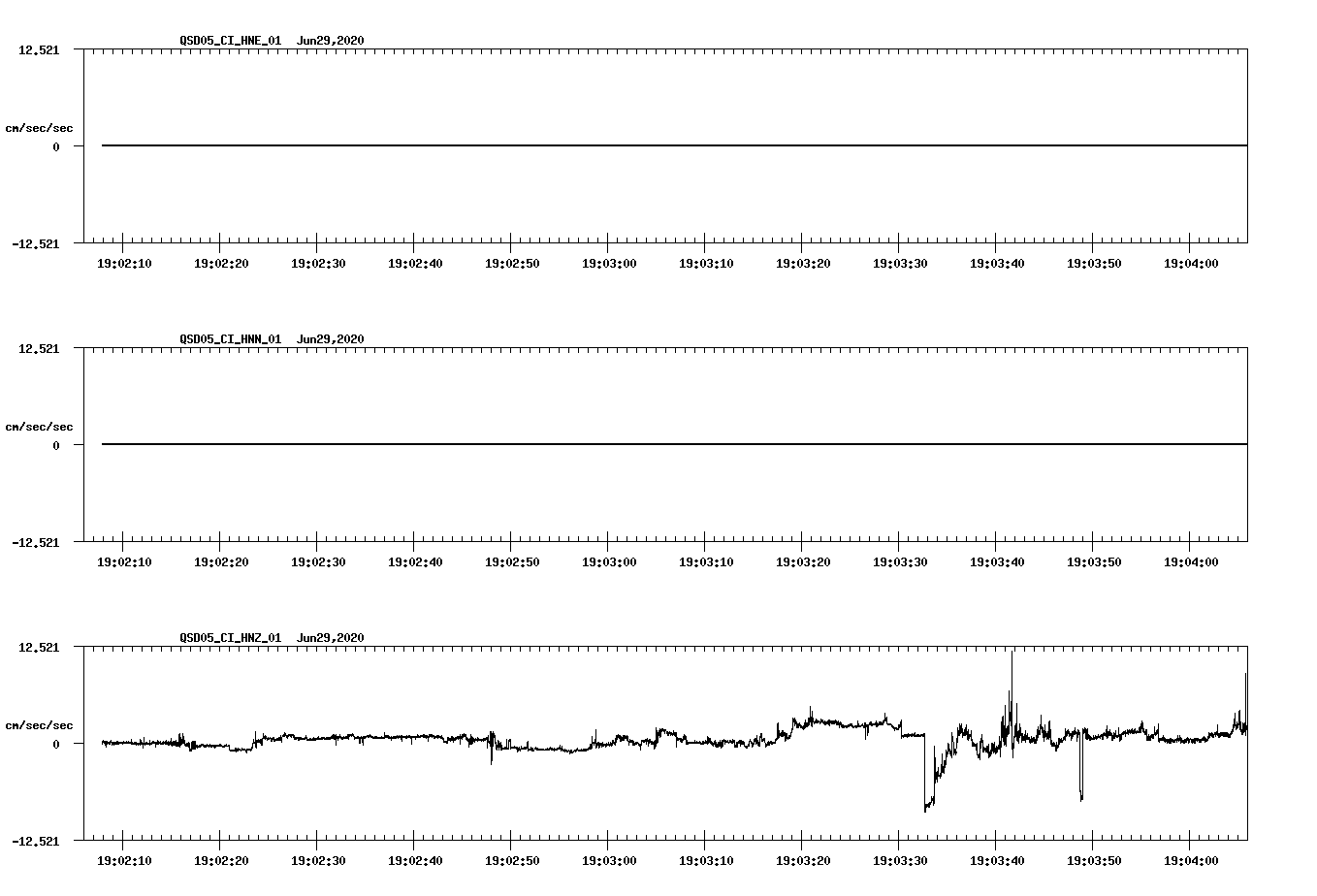The image size is (1317, 896).
Task: Click cm/sec/sec unit label on HNN plot
Action: click(x=39, y=427)
